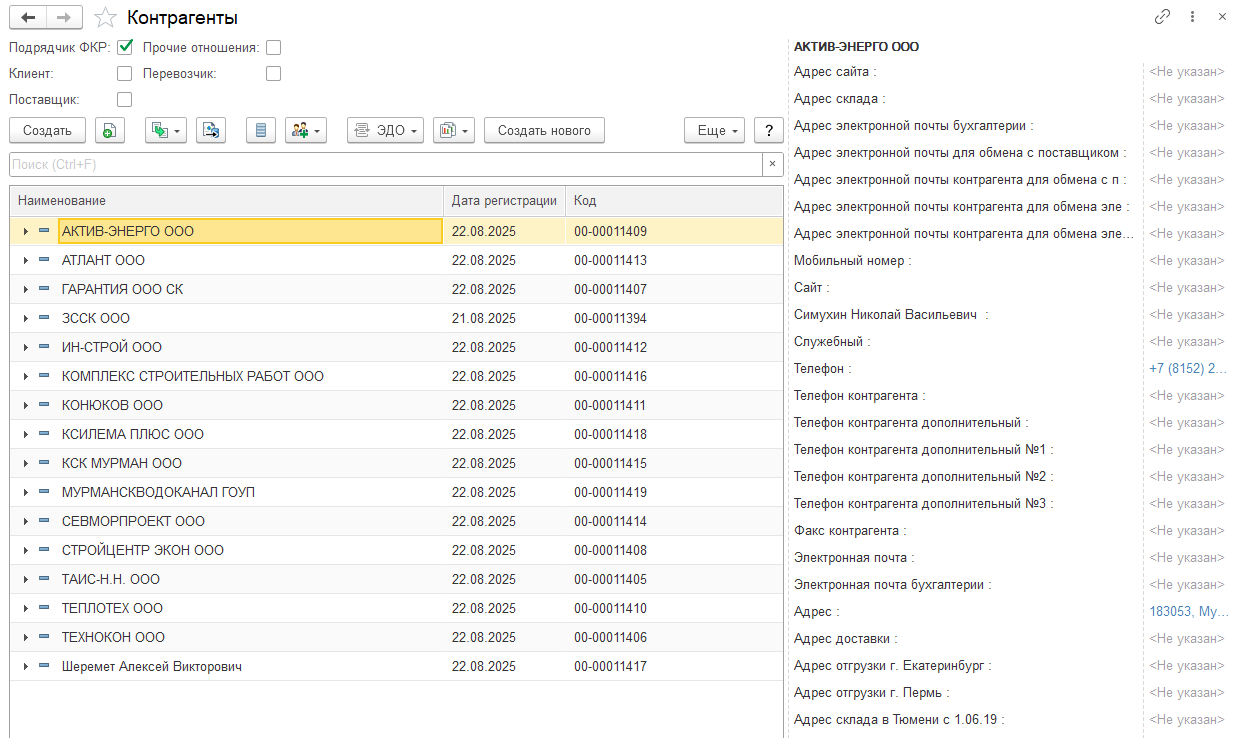Uncheck the Подрядчик ФКР checkbox
Image resolution: width=1234 pixels, height=738 pixels.
pos(125,46)
